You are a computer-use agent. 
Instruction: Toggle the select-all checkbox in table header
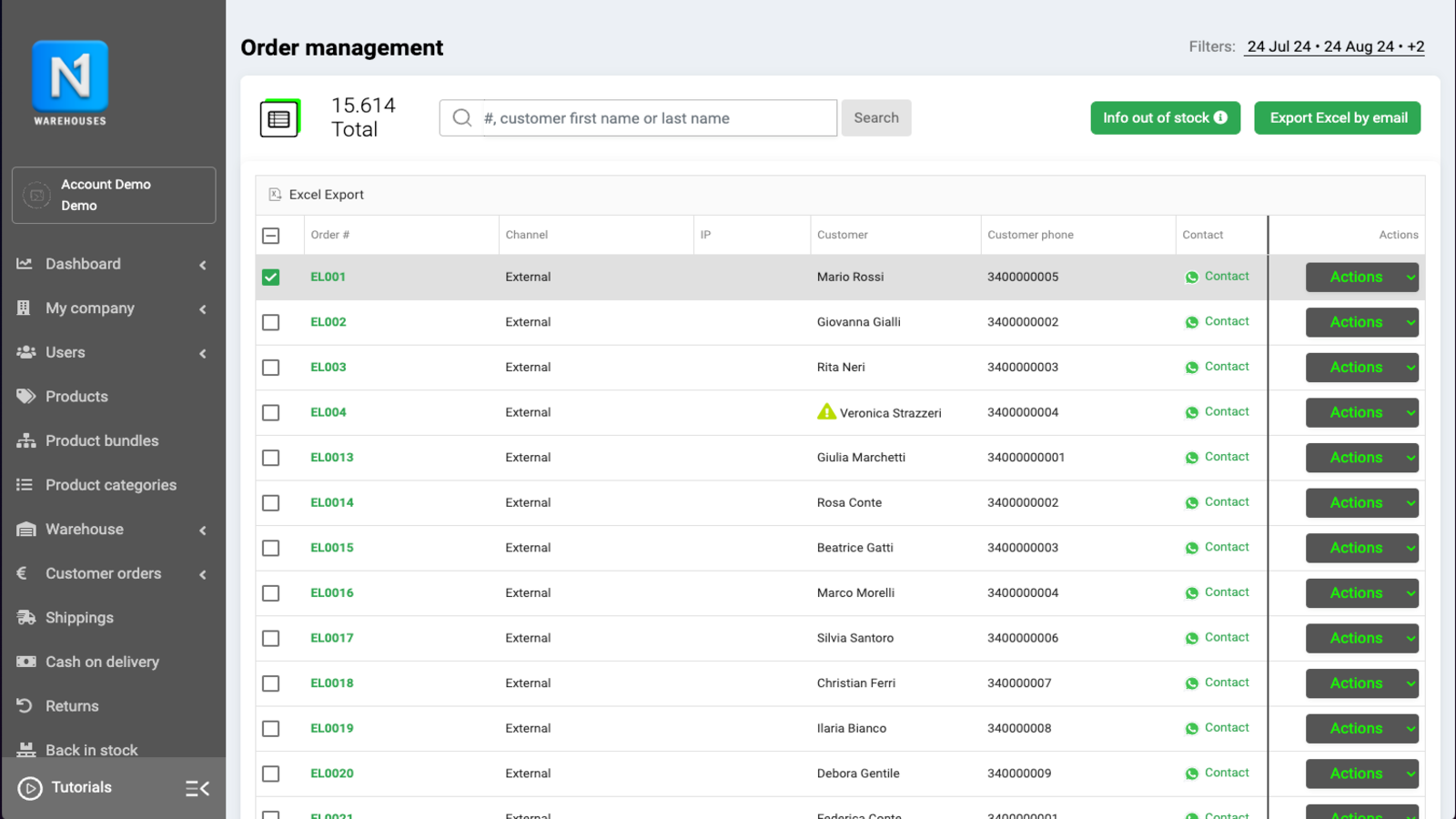(271, 236)
